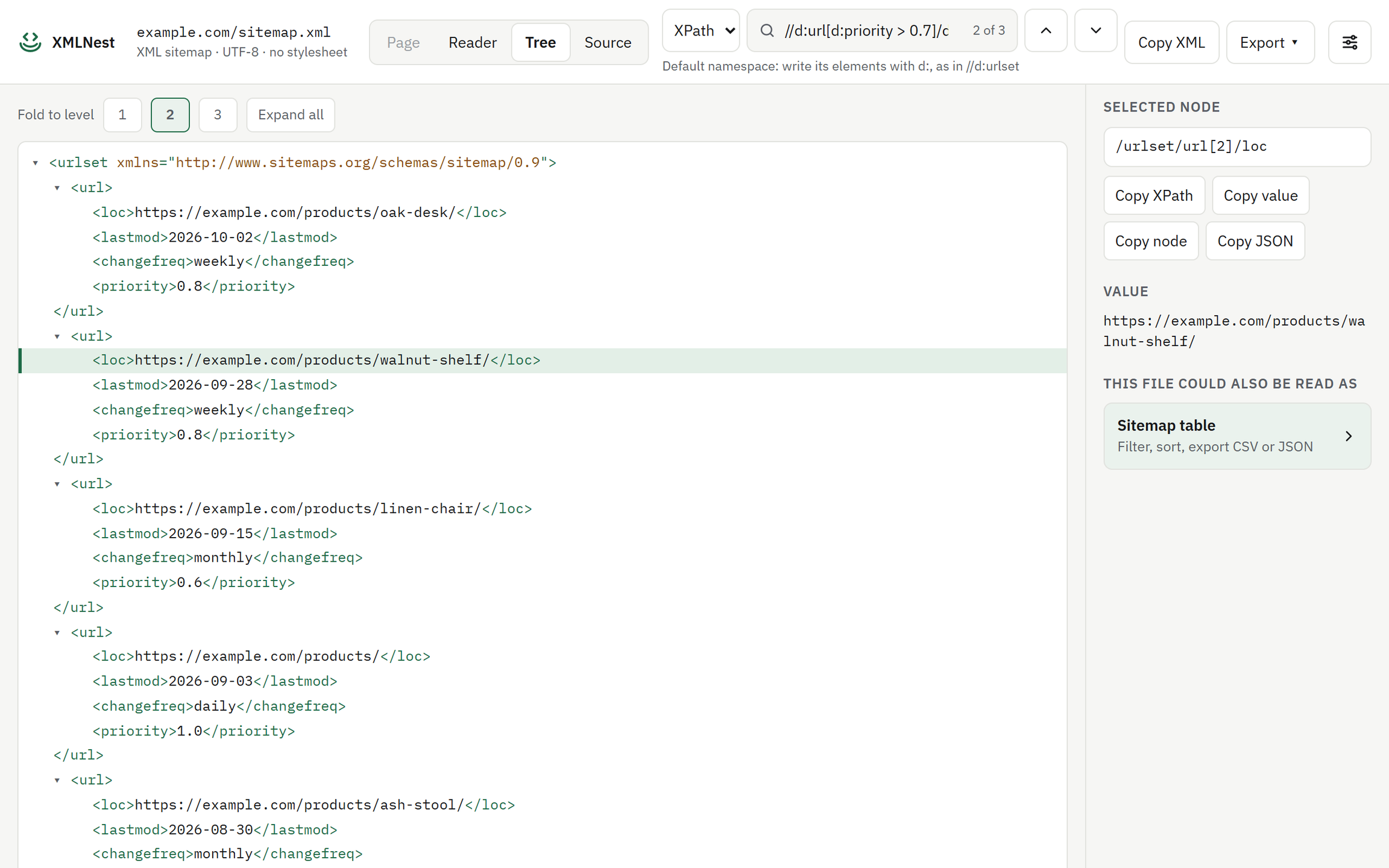Switch to the Reader view tab

click(x=473, y=42)
